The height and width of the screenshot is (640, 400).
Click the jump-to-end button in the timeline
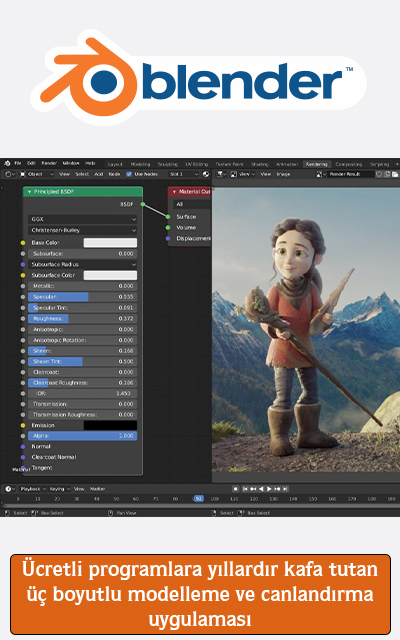pos(285,489)
